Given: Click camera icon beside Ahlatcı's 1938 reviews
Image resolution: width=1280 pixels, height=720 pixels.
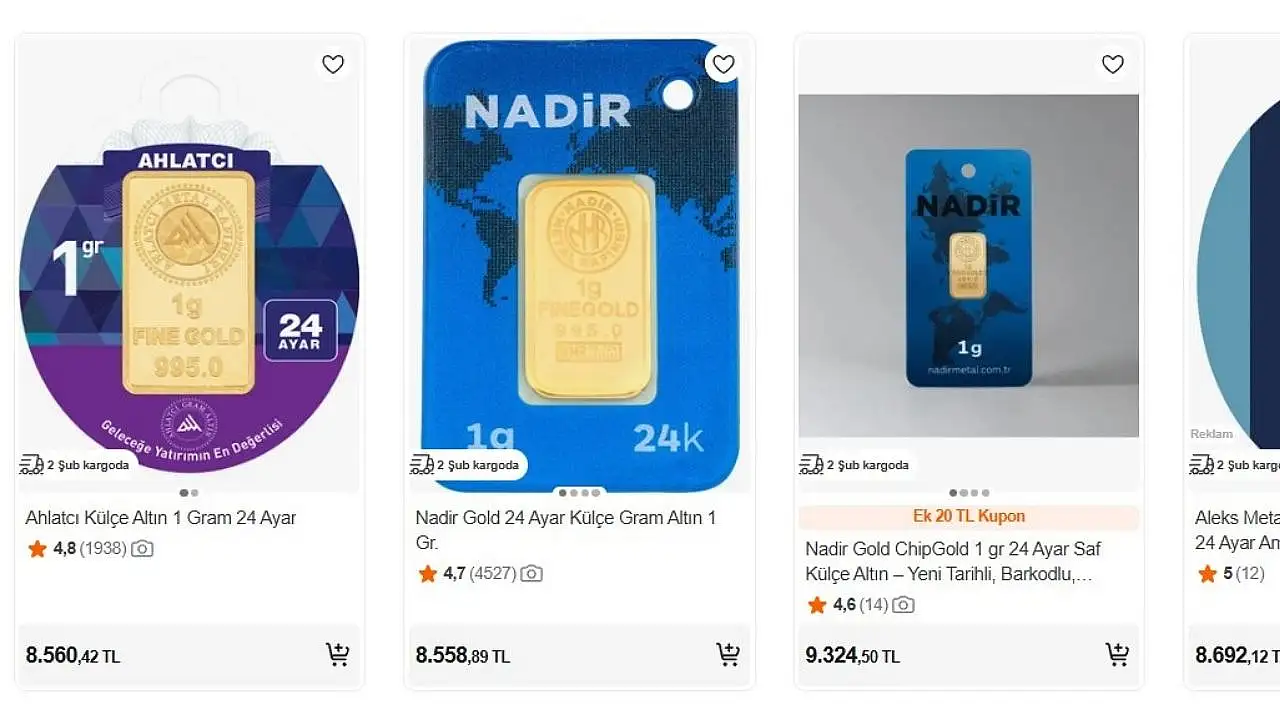Looking at the screenshot, I should [143, 549].
